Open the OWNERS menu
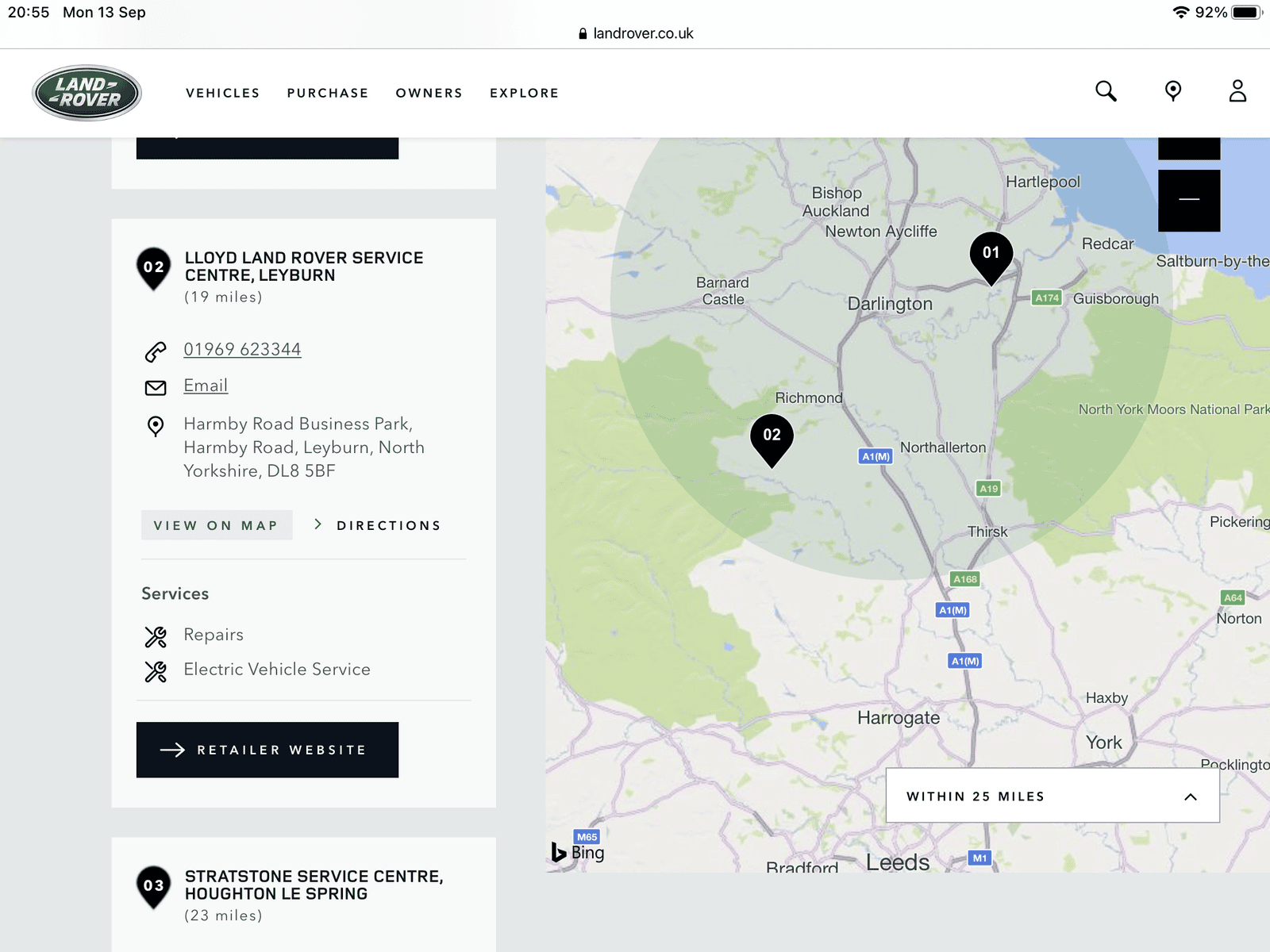The height and width of the screenshot is (952, 1270). tap(429, 93)
